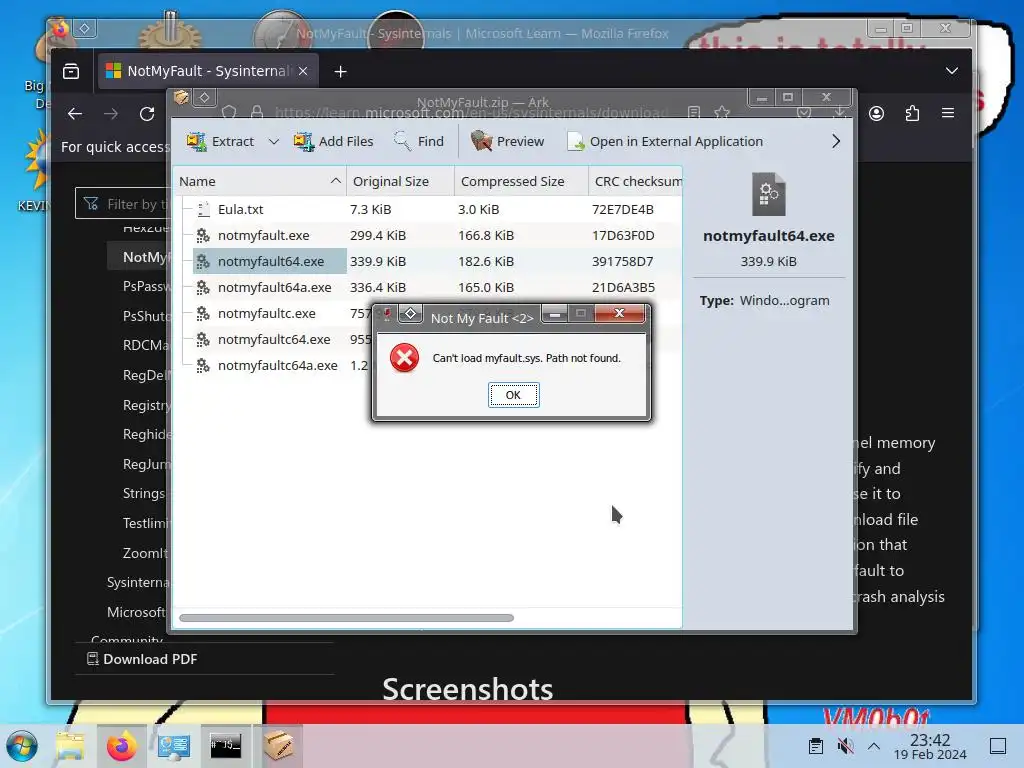This screenshot has width=1024, height=768.
Task: Switch to the NotMyFault - Sysinternals tab
Action: (x=208, y=71)
